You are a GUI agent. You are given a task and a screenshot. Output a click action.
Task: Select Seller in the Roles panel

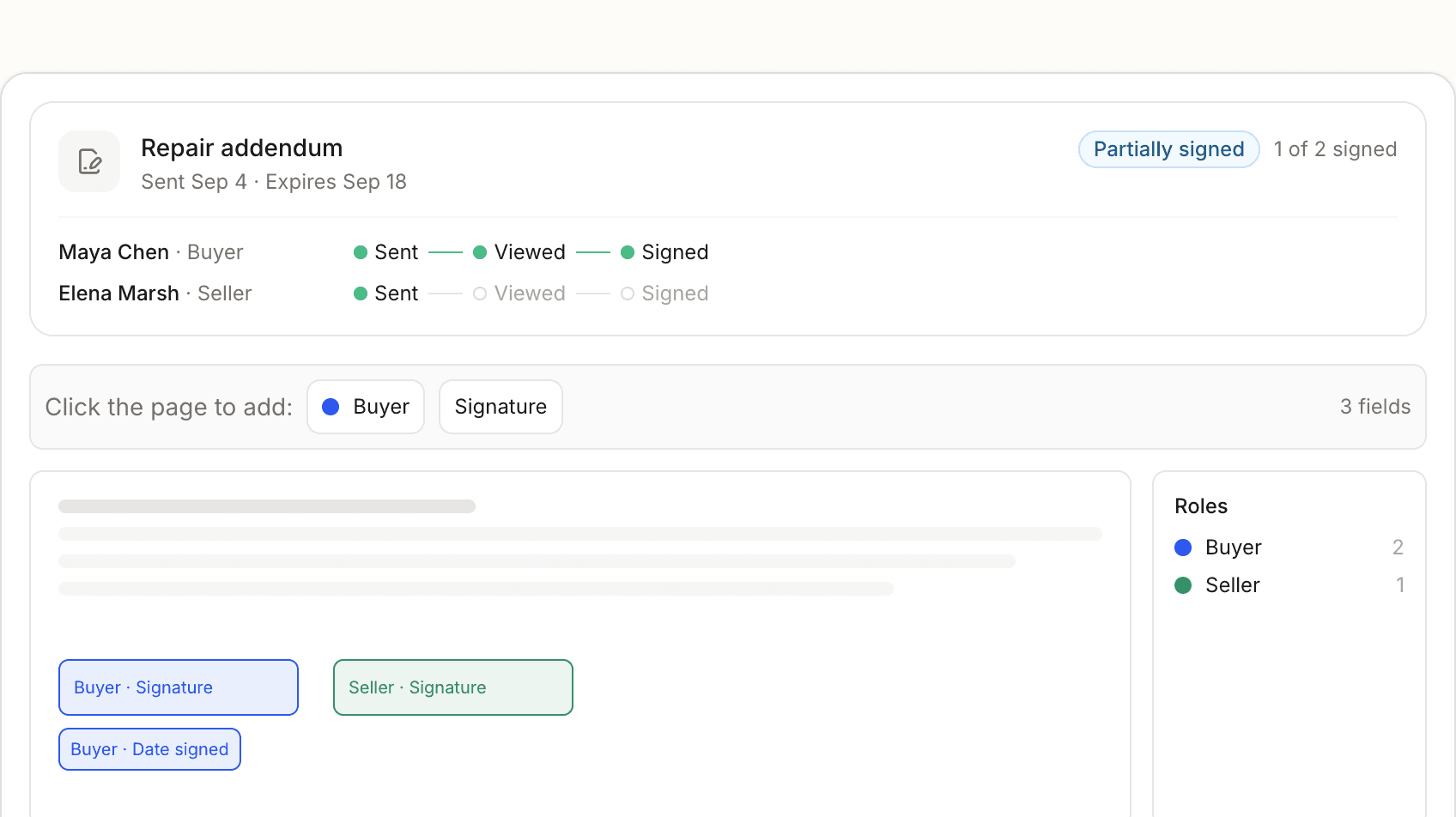1289,585
